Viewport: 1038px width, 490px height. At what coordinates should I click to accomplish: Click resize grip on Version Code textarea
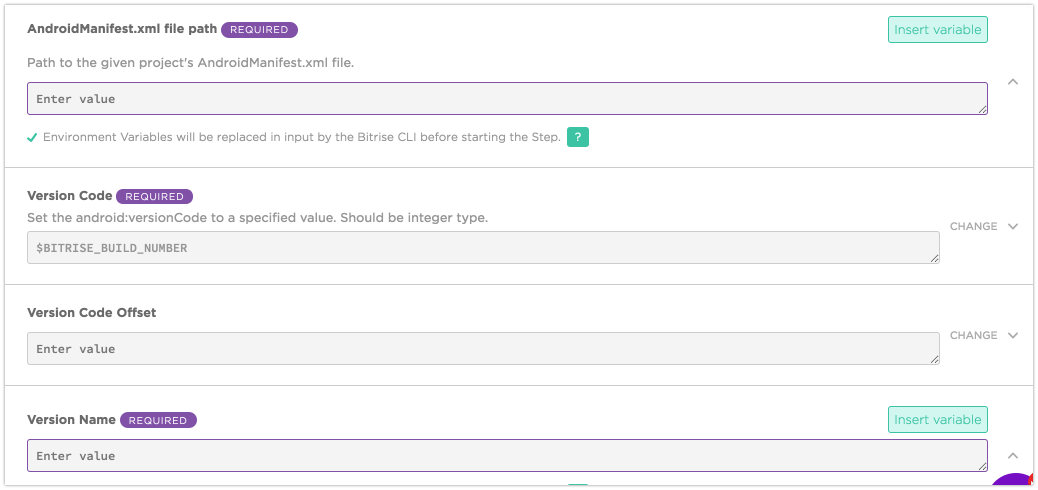click(934, 258)
